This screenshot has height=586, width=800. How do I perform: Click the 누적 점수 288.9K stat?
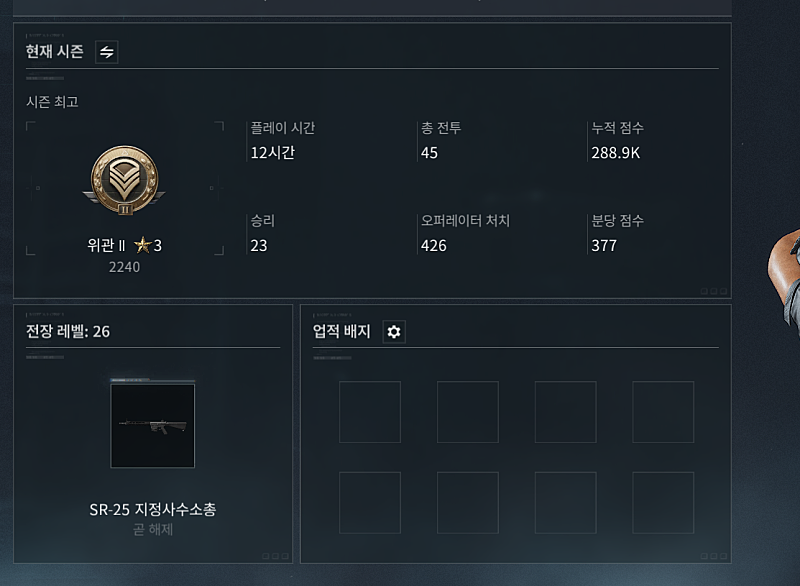pos(617,140)
